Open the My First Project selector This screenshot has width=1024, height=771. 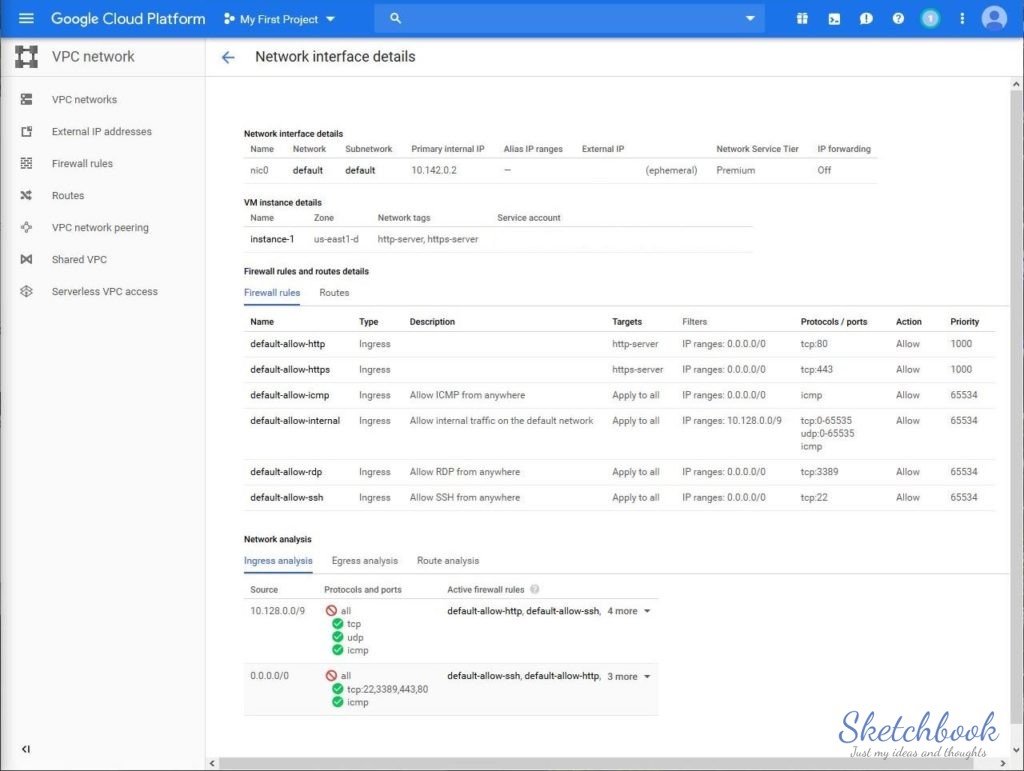coord(280,19)
